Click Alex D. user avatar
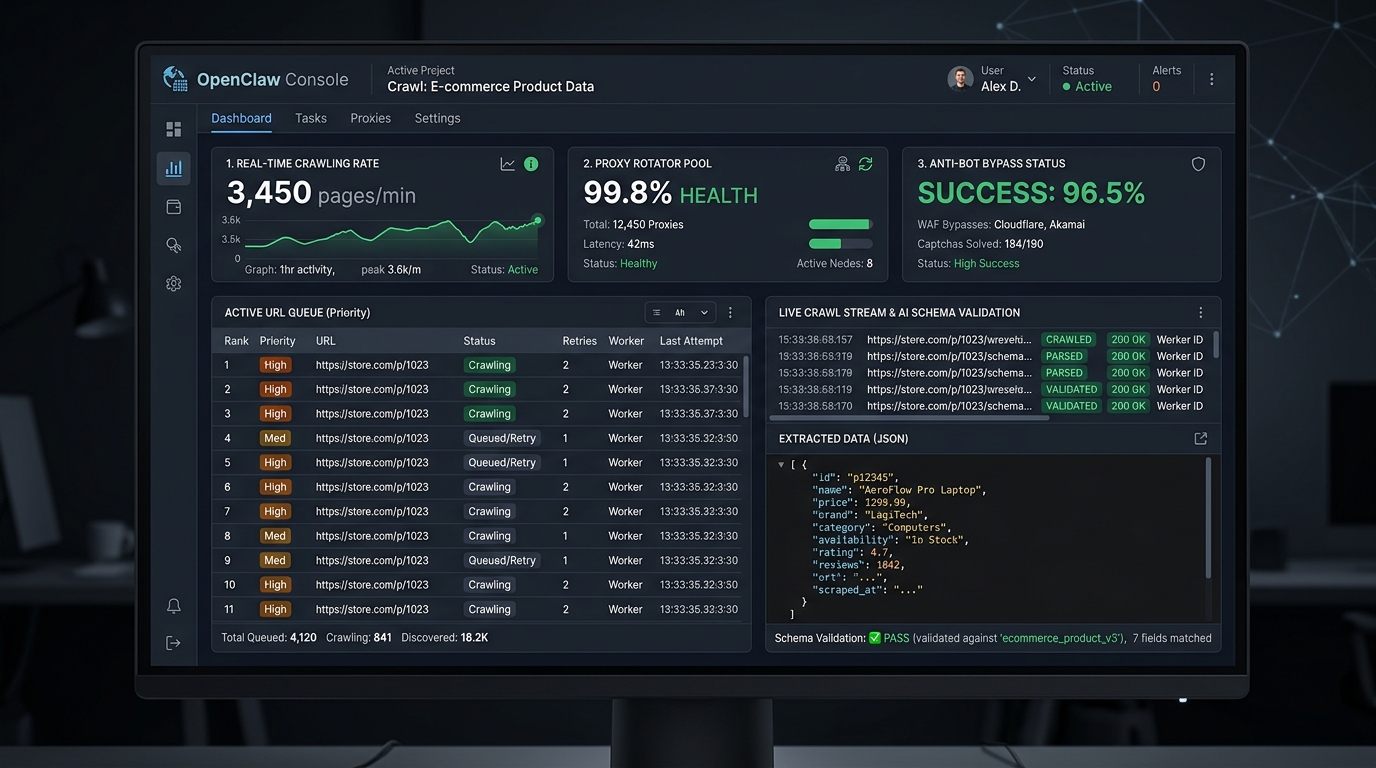 960,79
